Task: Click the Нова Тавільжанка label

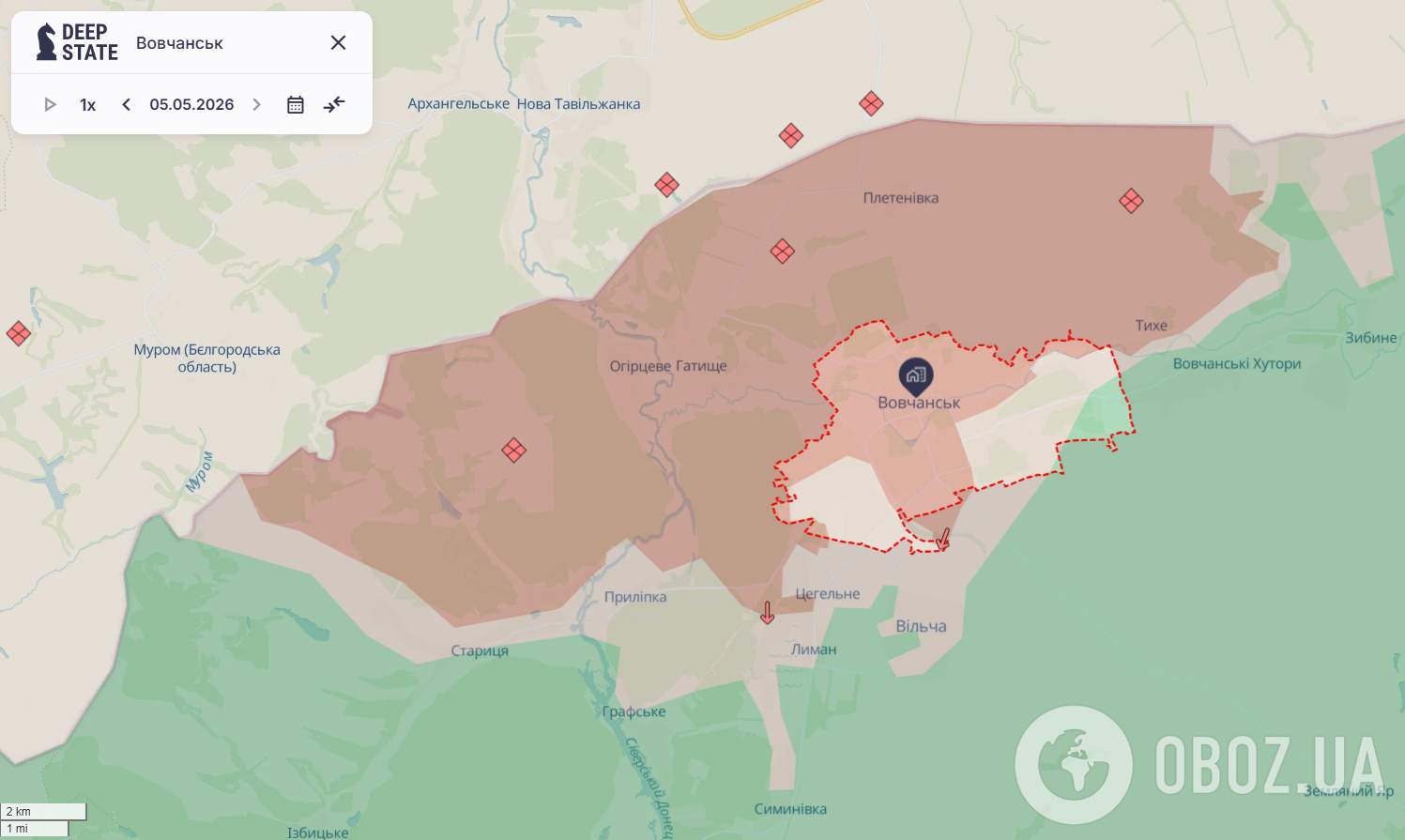Action: [x=579, y=104]
